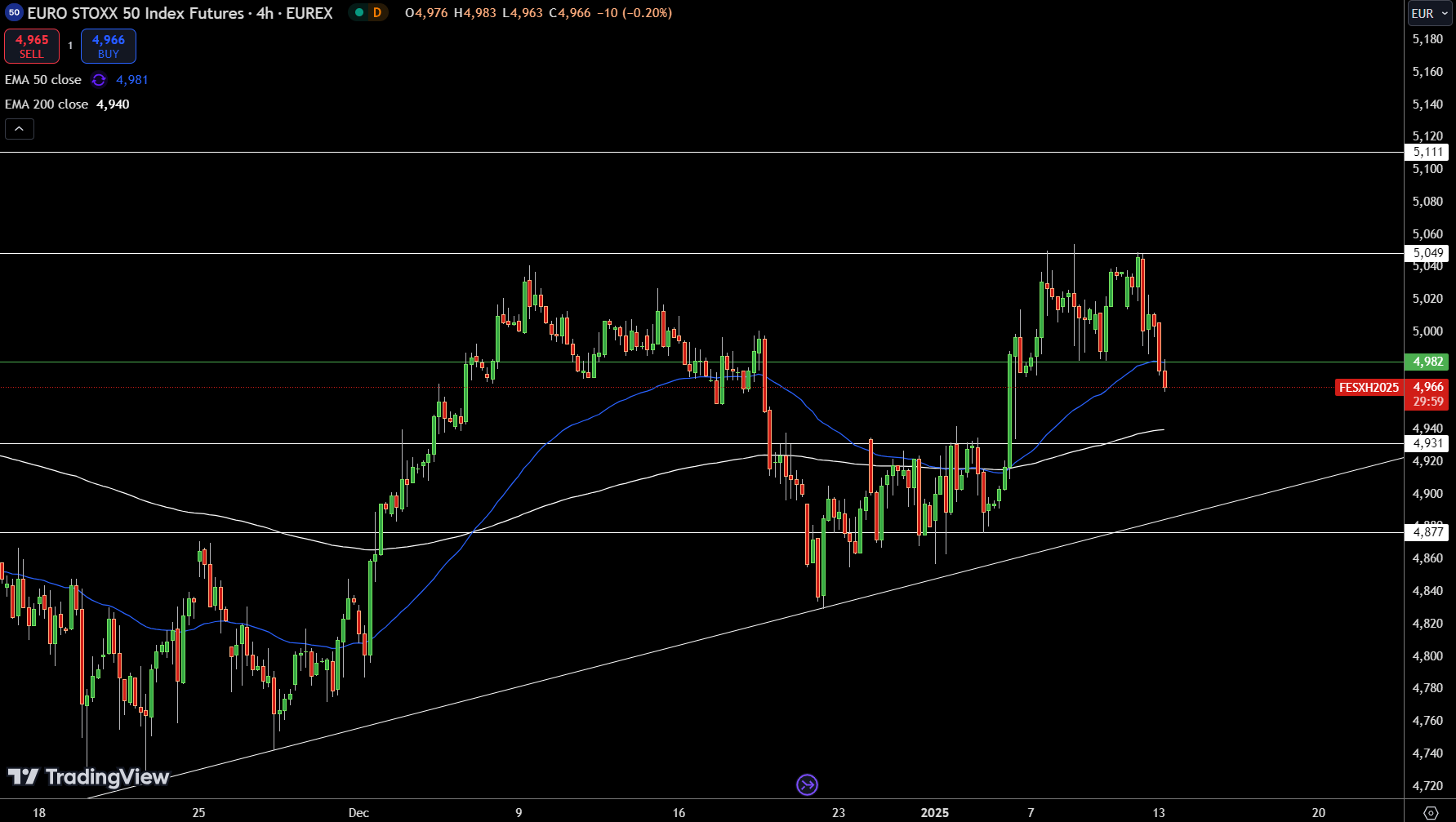
Task: Click the 4,877 horizontal line price label
Action: pos(1427,532)
